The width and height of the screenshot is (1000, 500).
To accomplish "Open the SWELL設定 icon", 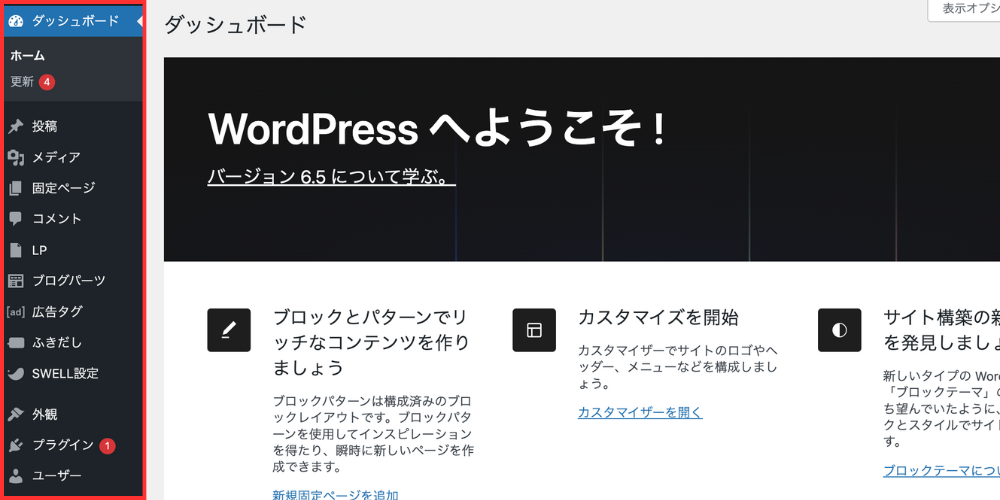I will (16, 374).
